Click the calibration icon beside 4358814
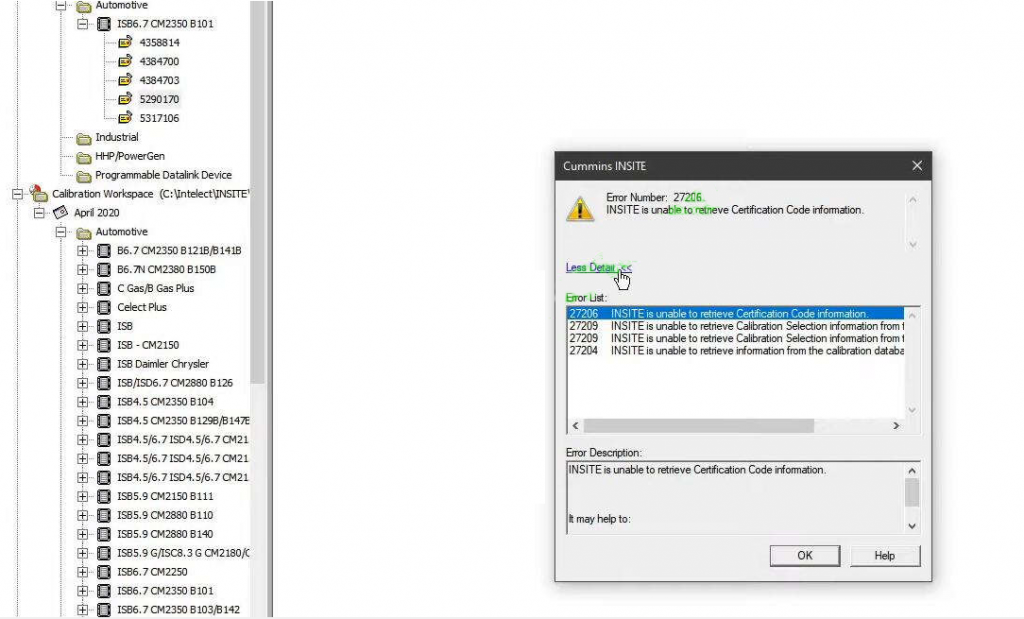The image size is (1024, 619). coord(125,42)
